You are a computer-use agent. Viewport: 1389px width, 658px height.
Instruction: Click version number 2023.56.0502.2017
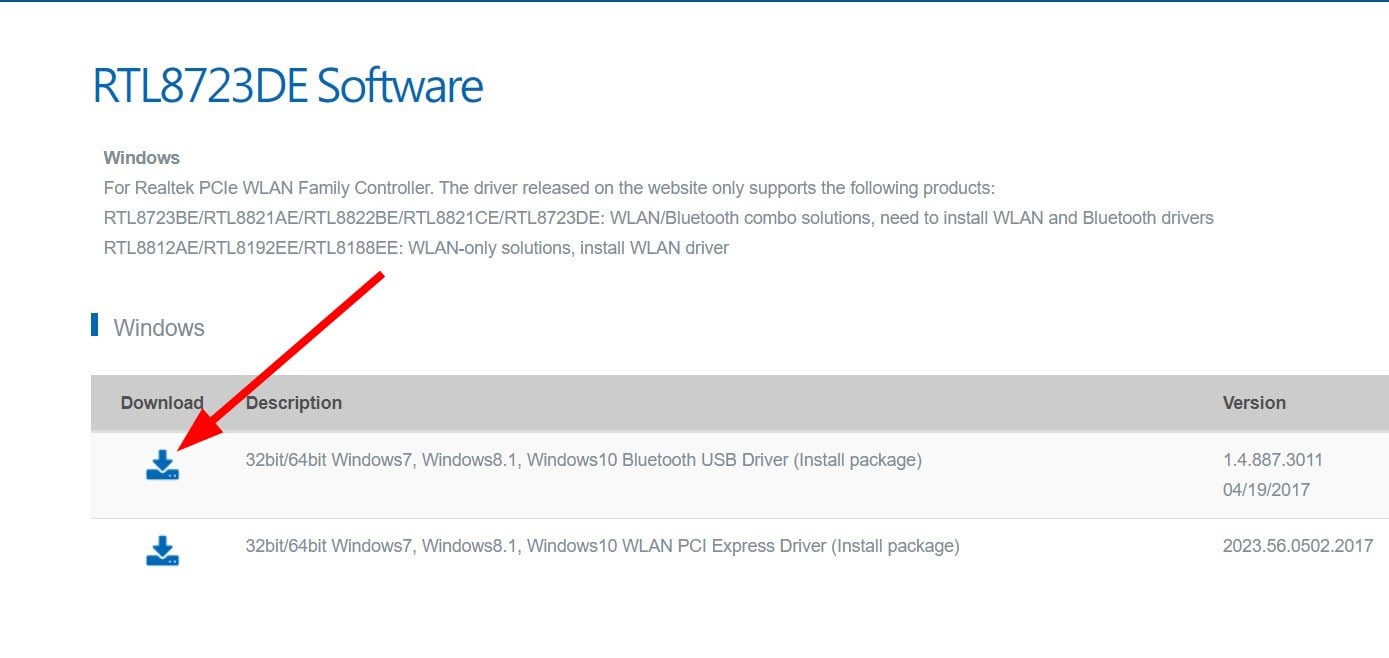pyautogui.click(x=1298, y=546)
